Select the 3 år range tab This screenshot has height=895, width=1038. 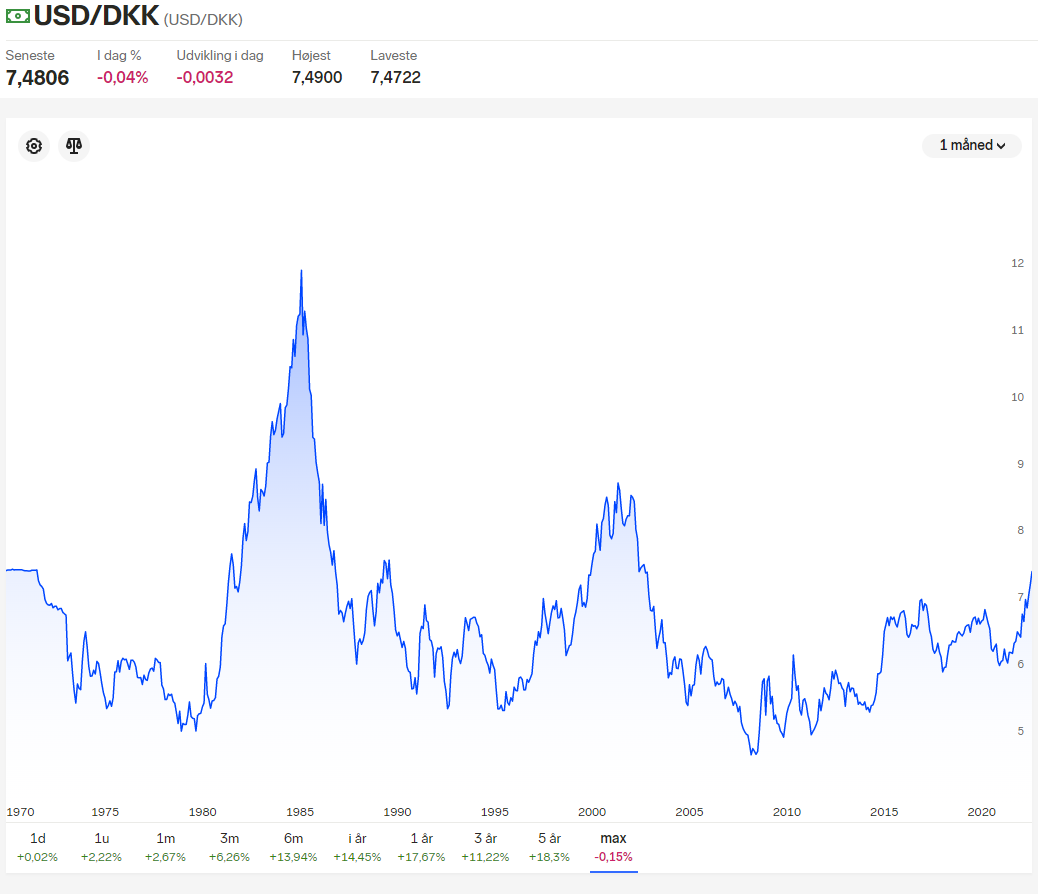click(485, 847)
